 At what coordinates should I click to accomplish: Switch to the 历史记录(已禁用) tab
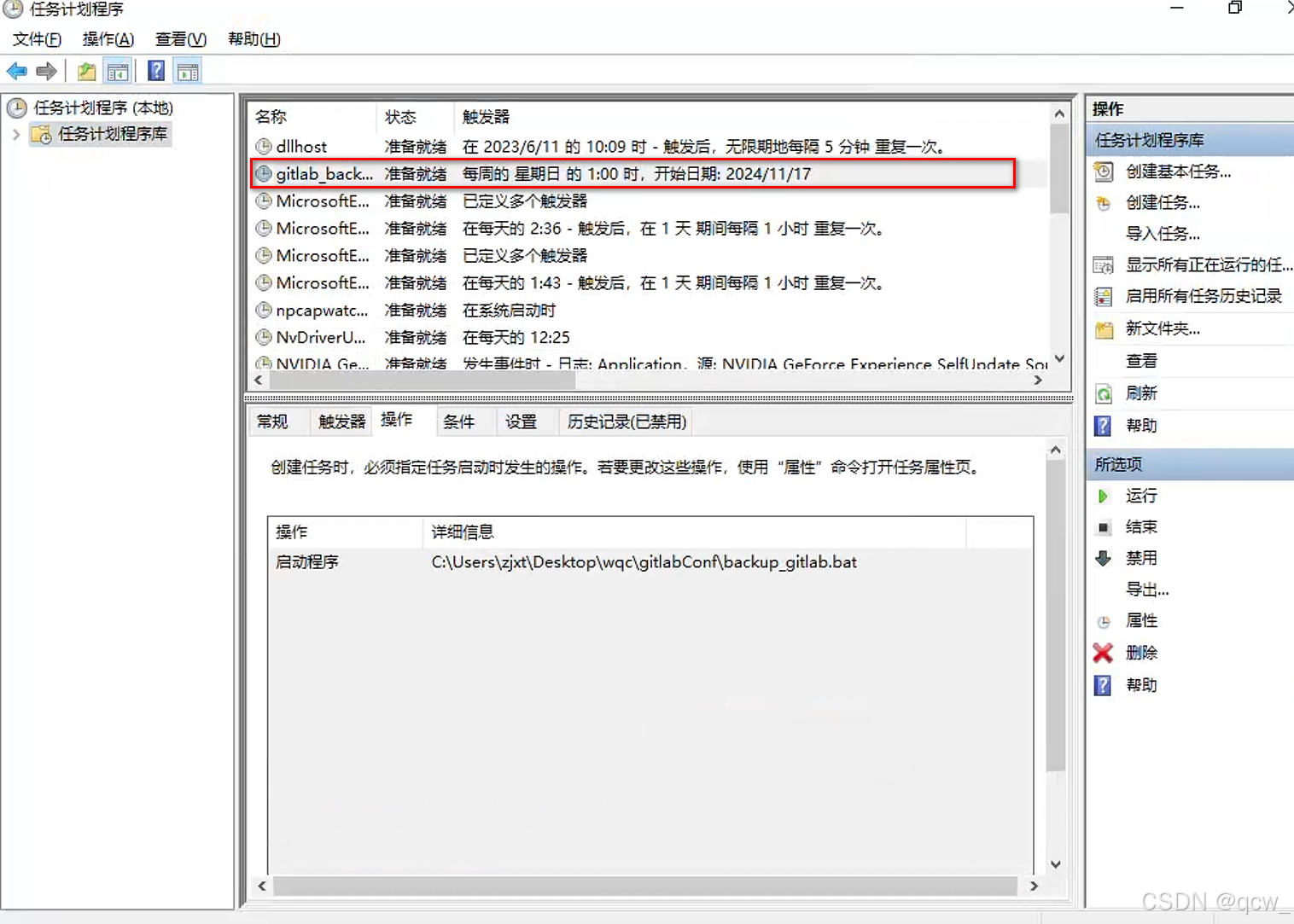tap(627, 421)
